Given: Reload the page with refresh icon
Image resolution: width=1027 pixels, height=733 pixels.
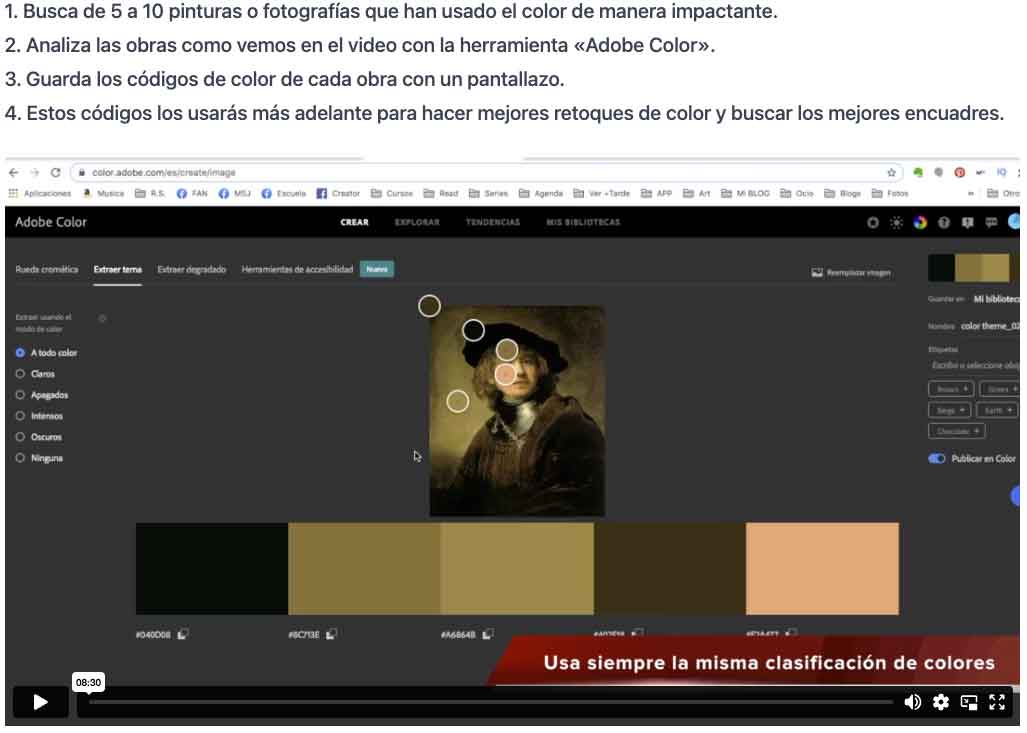Looking at the screenshot, I should pos(56,172).
